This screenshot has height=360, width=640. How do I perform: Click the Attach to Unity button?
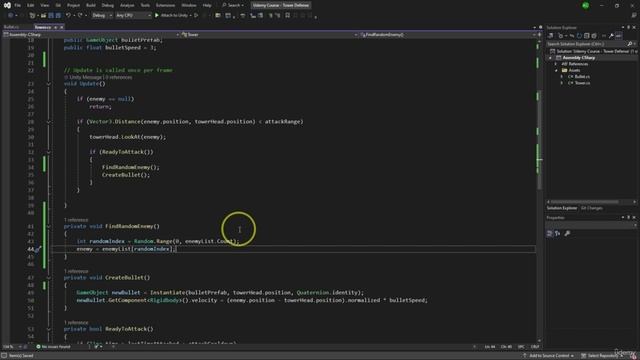pyautogui.click(x=174, y=16)
